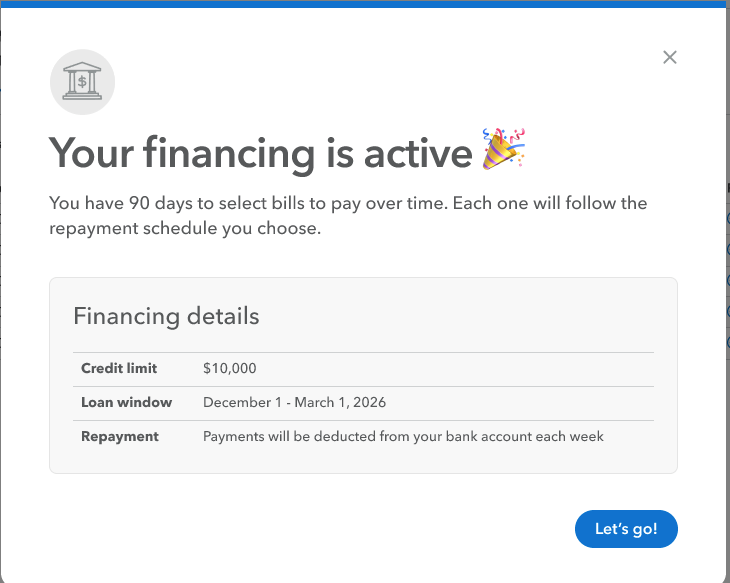
Task: Click the Credit limit label
Action: coord(119,368)
